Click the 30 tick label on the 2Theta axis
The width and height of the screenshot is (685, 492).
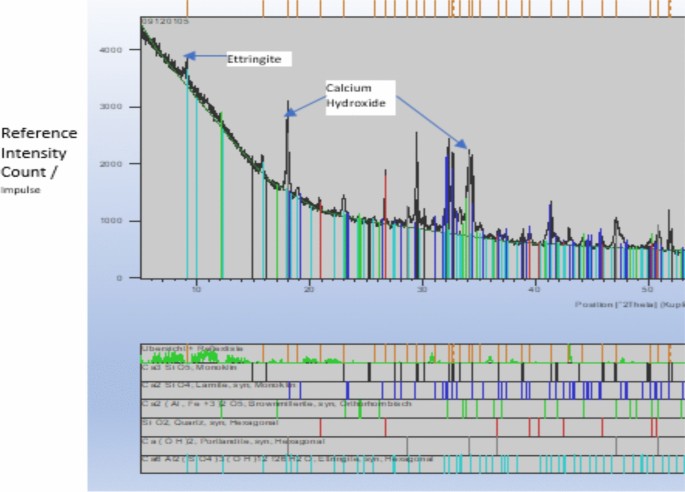tap(422, 289)
